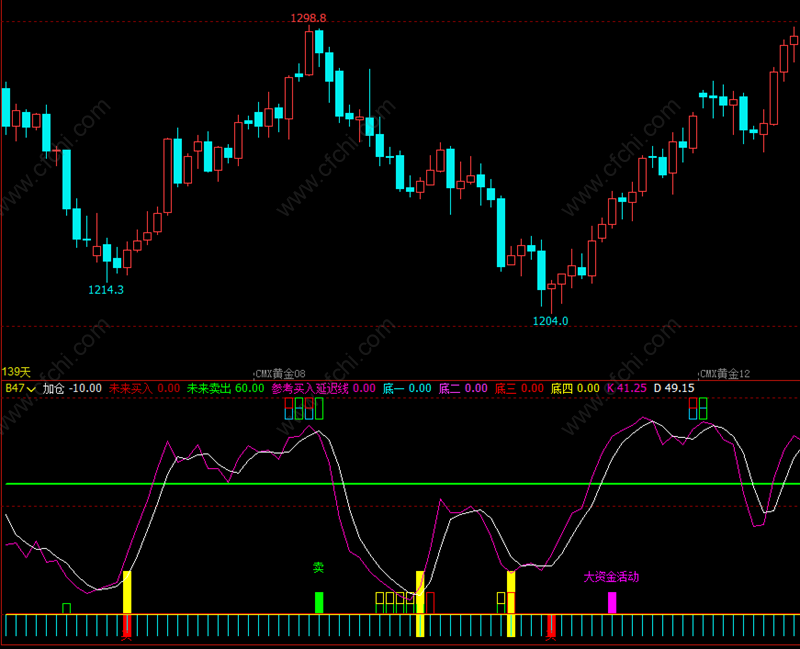Click the solid green sell signal bar
The width and height of the screenshot is (800, 649).
[x=319, y=603]
